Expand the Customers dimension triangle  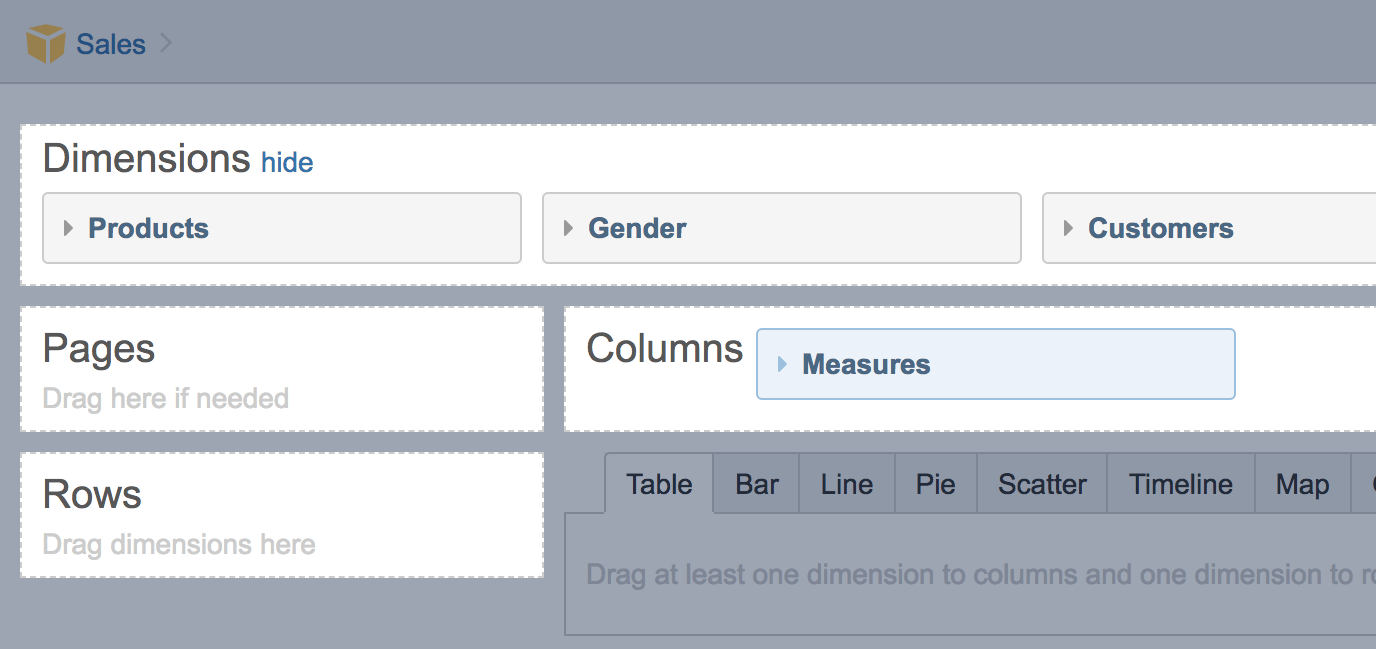point(1068,228)
